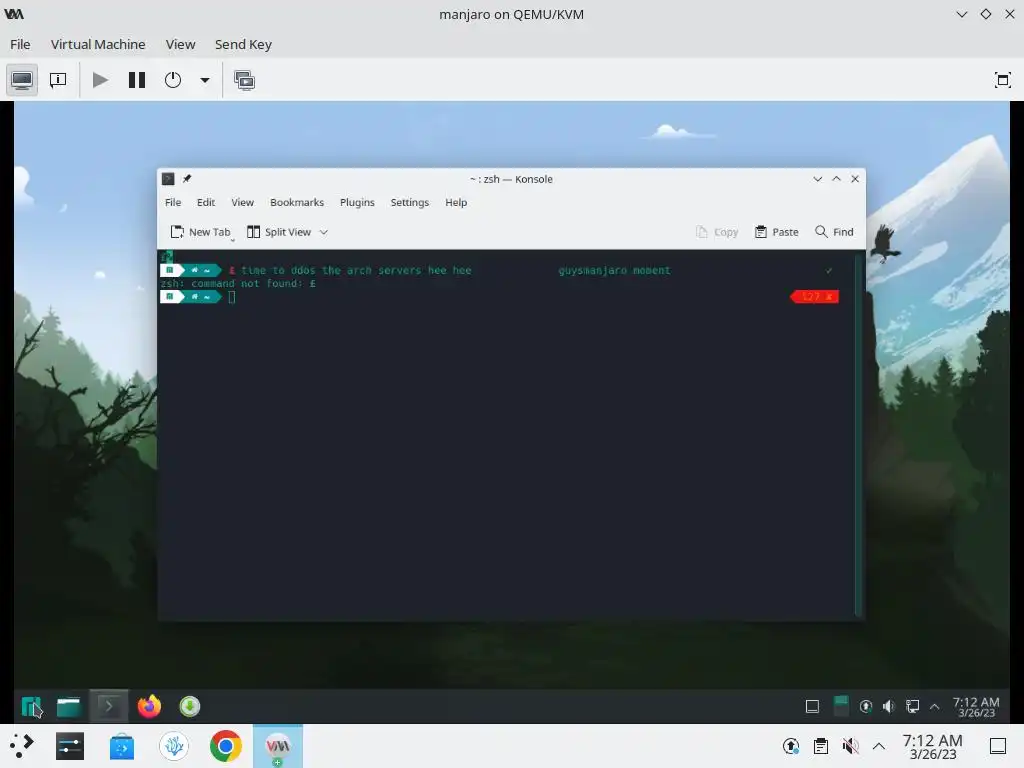Open the green installer download icon

coord(189,706)
